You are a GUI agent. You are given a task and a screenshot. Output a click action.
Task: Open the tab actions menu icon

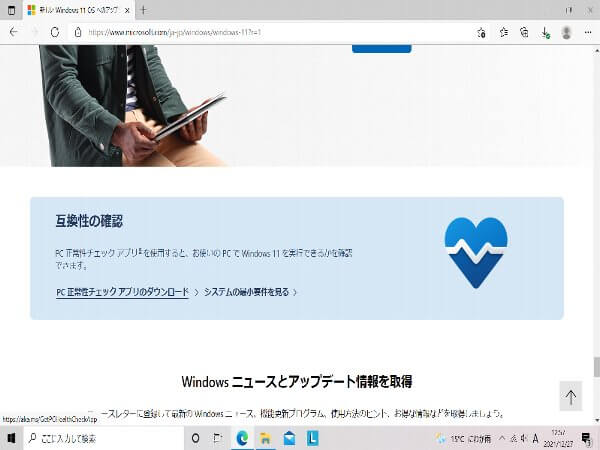11,10
